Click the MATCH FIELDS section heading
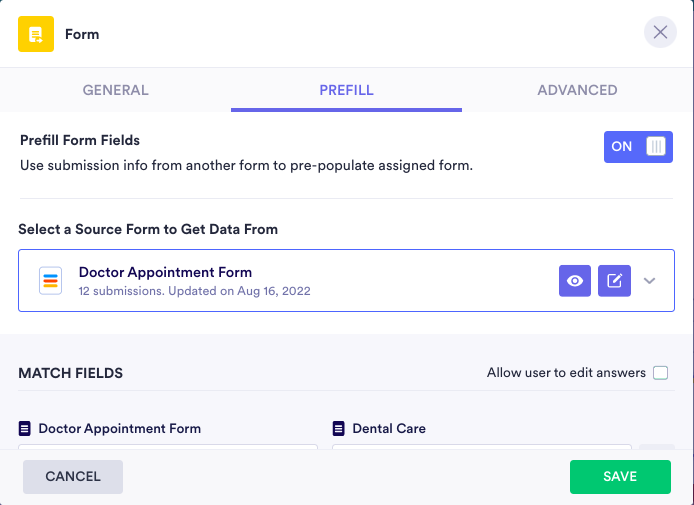 70,373
